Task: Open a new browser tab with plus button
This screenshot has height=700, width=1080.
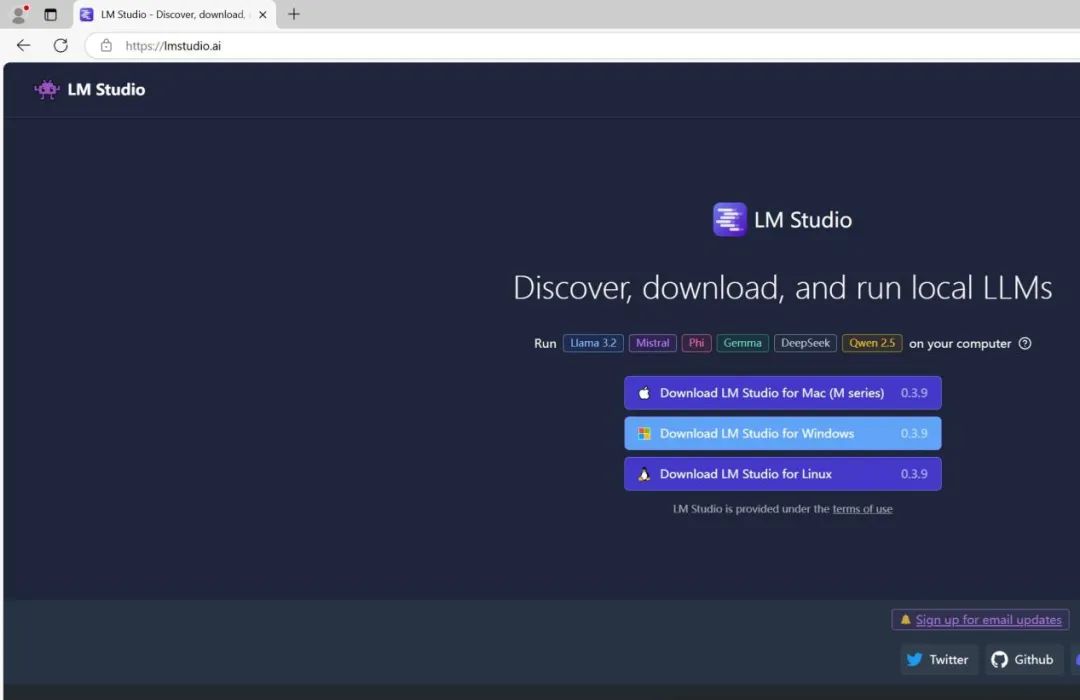Action: 293,14
